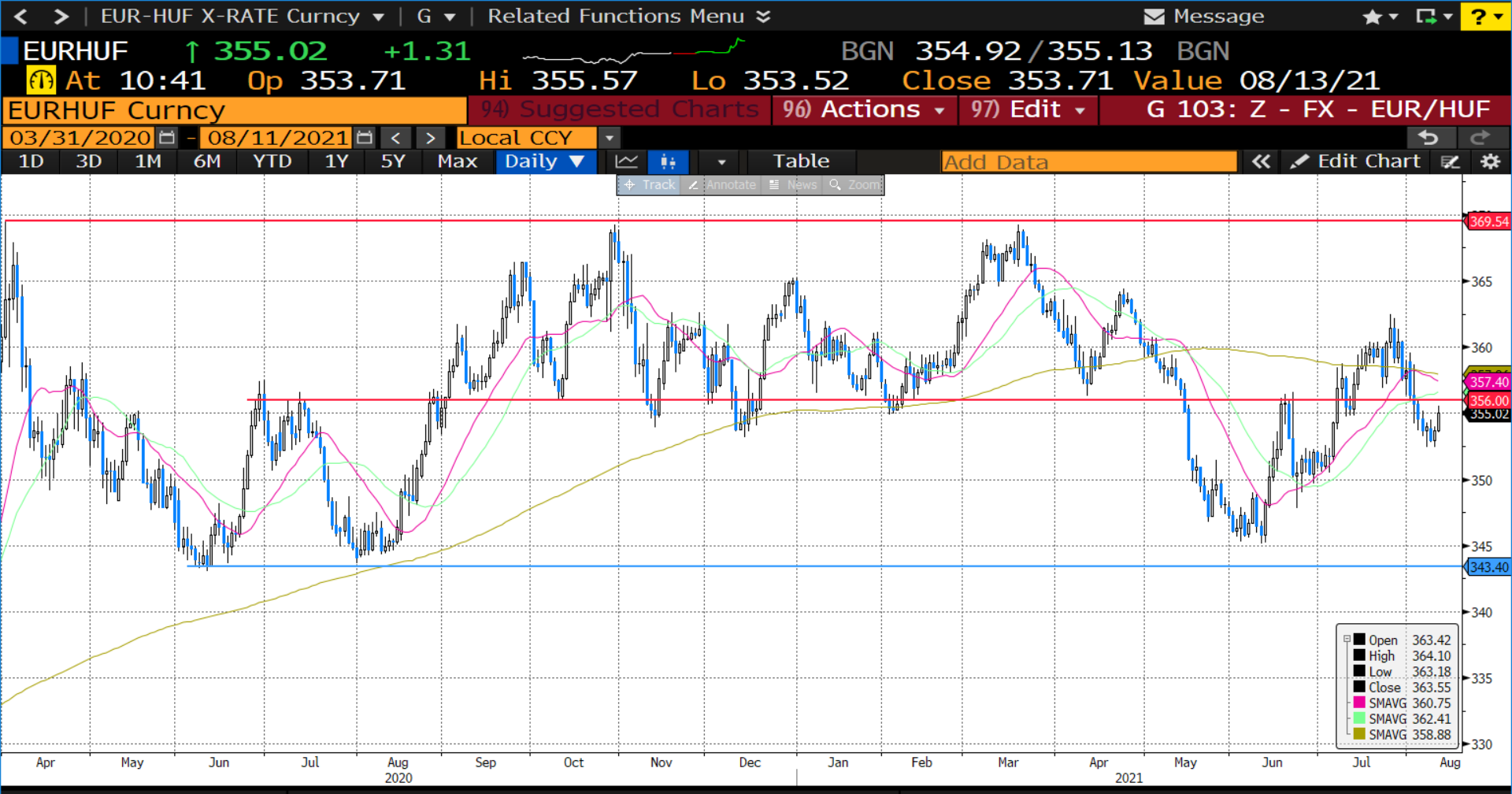Open the Local CCY currency dropdown

(609, 138)
